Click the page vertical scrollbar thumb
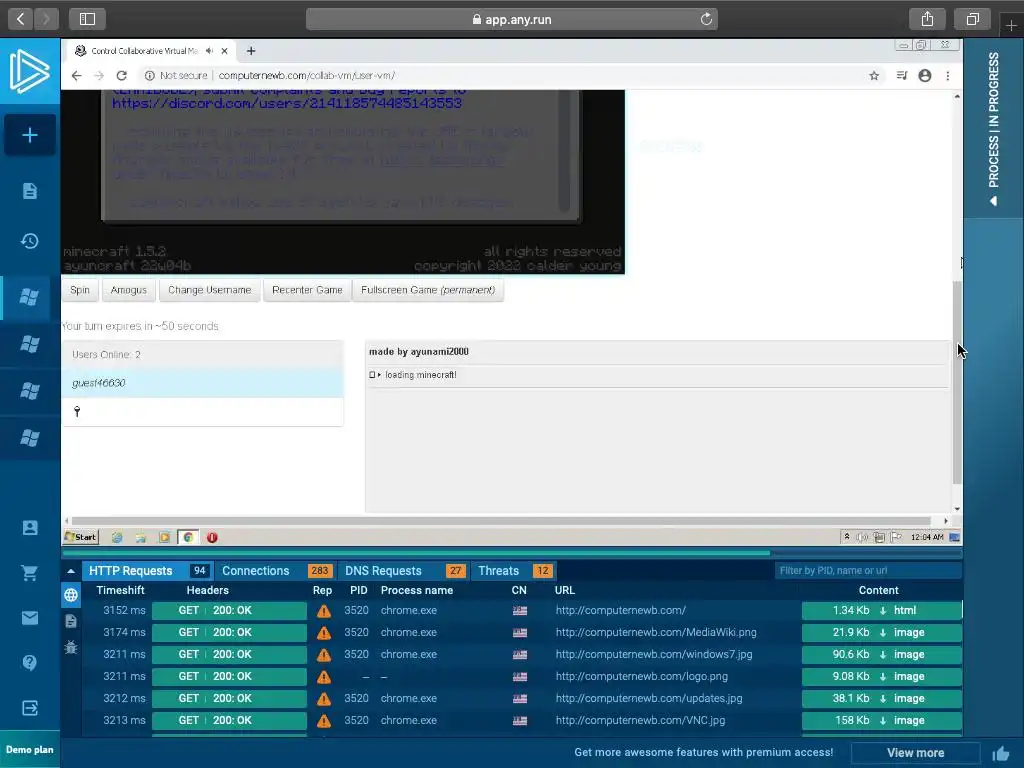Image resolution: width=1024 pixels, height=768 pixels. (x=957, y=382)
